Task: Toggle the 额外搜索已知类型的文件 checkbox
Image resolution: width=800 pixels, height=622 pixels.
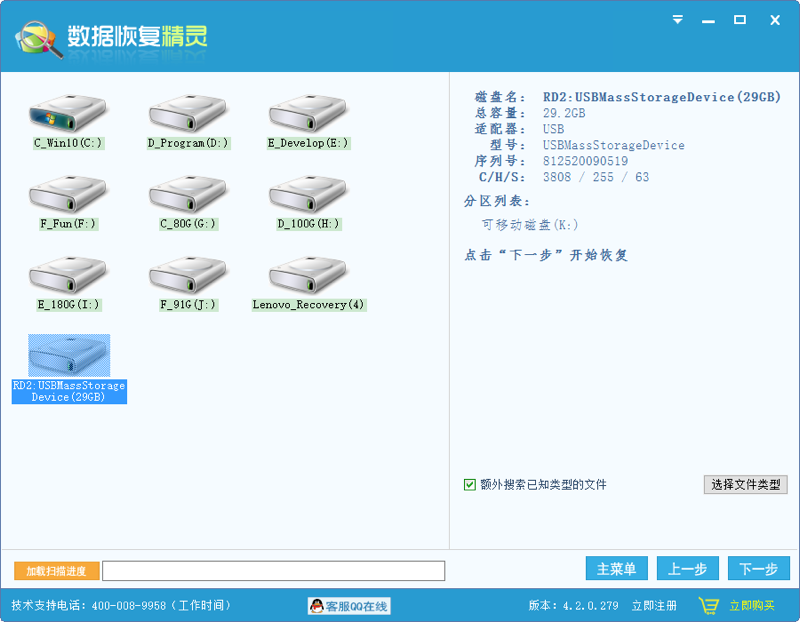Action: (469, 485)
